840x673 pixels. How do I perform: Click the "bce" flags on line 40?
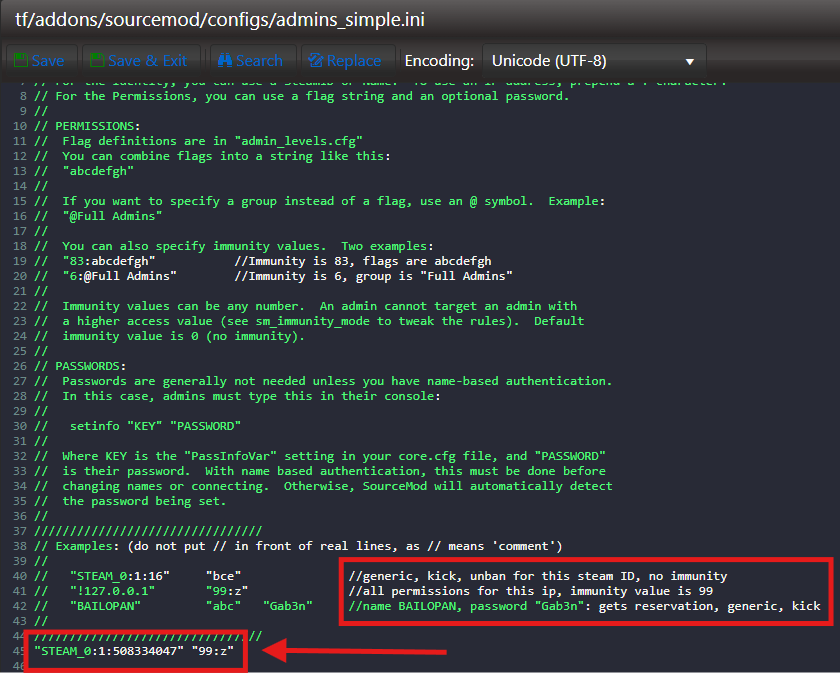pos(223,576)
